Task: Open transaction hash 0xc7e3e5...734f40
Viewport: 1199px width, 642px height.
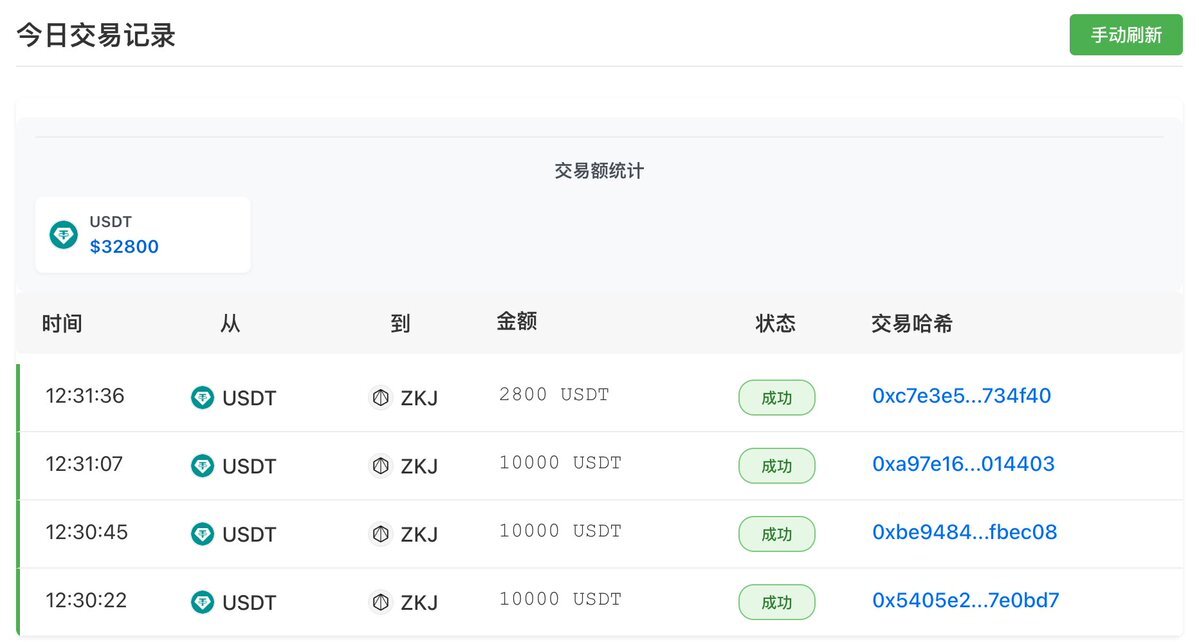Action: click(961, 395)
